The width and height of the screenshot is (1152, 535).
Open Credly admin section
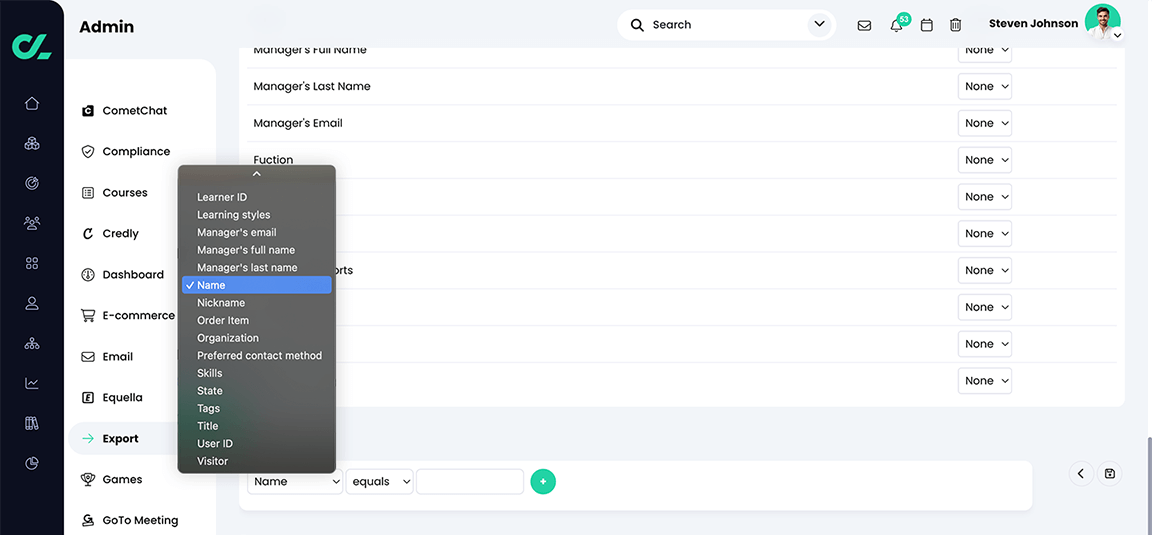pos(110,234)
